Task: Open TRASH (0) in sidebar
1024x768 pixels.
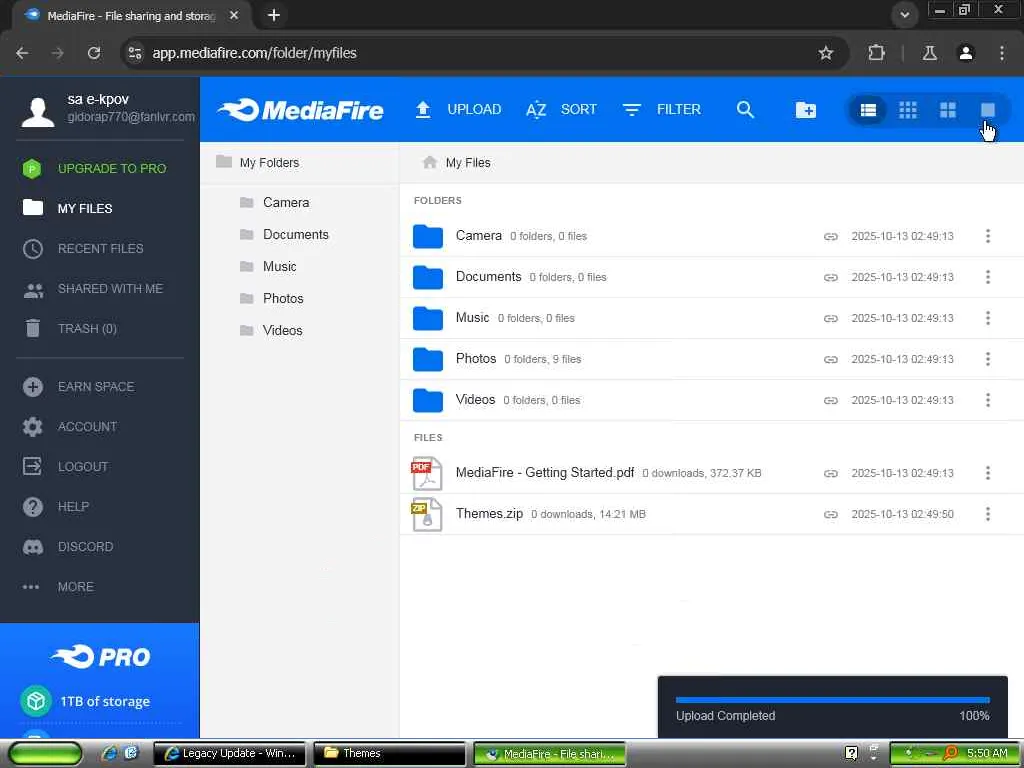Action: (70, 328)
